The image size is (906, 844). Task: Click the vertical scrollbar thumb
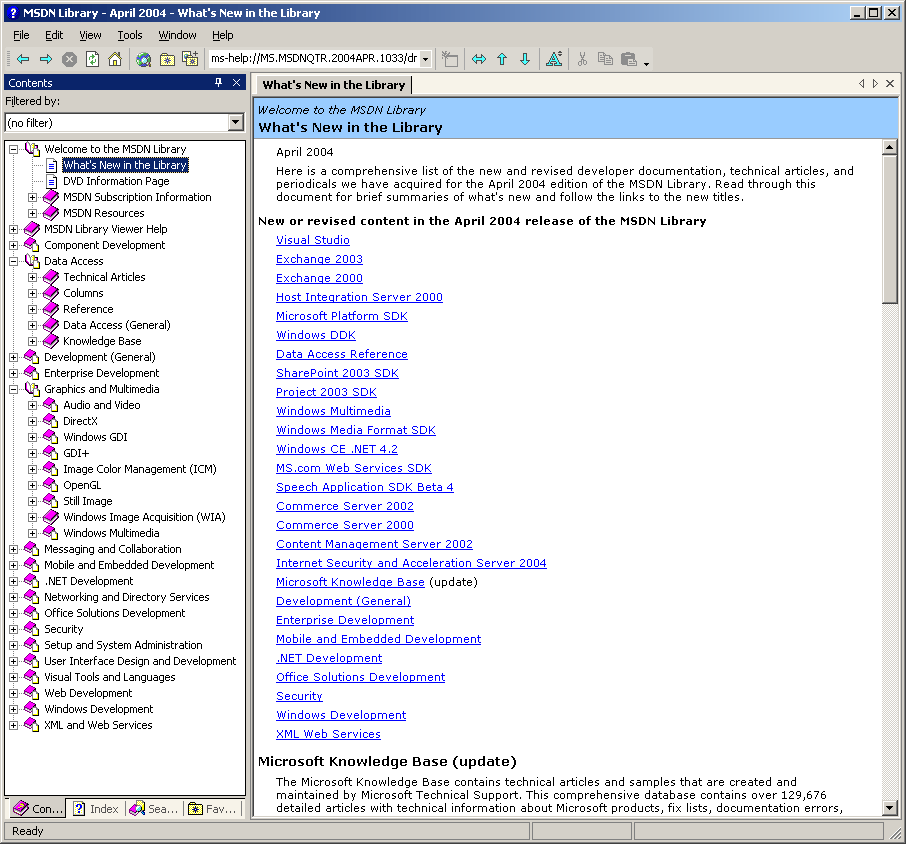point(890,229)
